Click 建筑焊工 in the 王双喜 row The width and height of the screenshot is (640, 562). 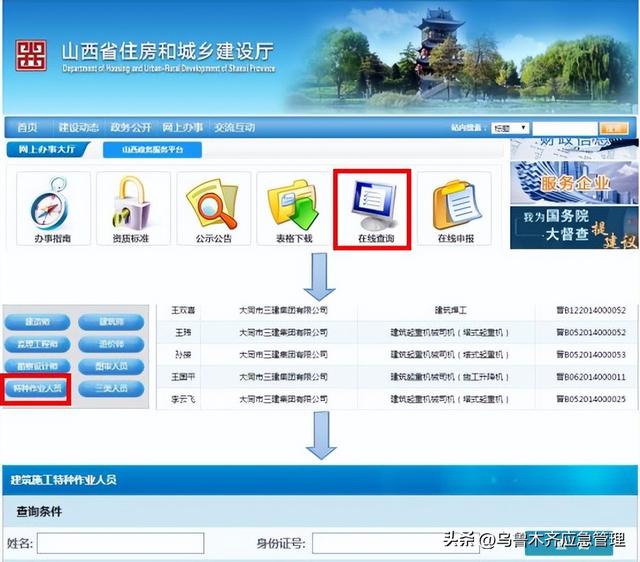point(450,310)
